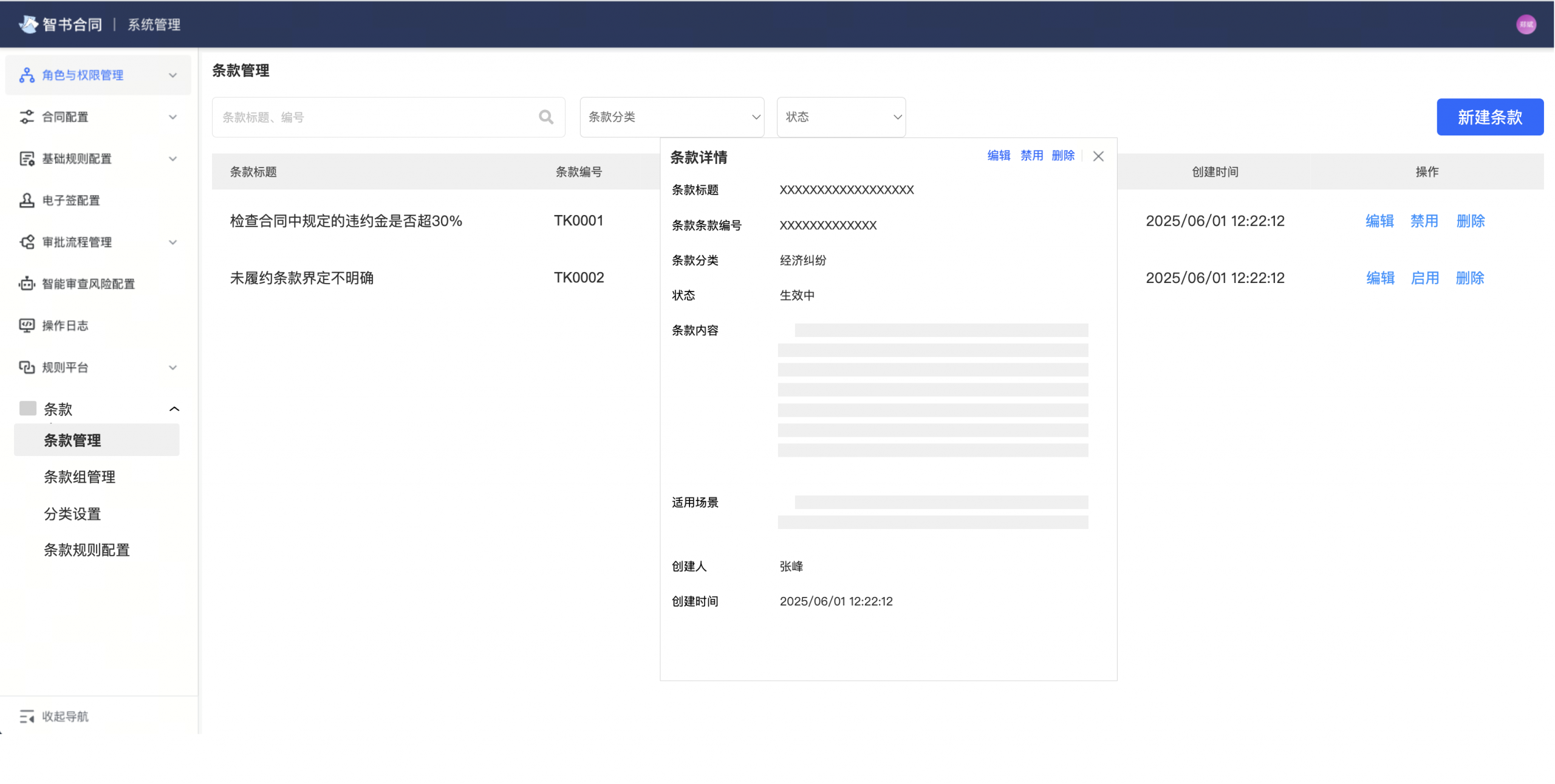Open the 状态 filter dropdown
Viewport: 1555px width, 784px height.
[841, 117]
